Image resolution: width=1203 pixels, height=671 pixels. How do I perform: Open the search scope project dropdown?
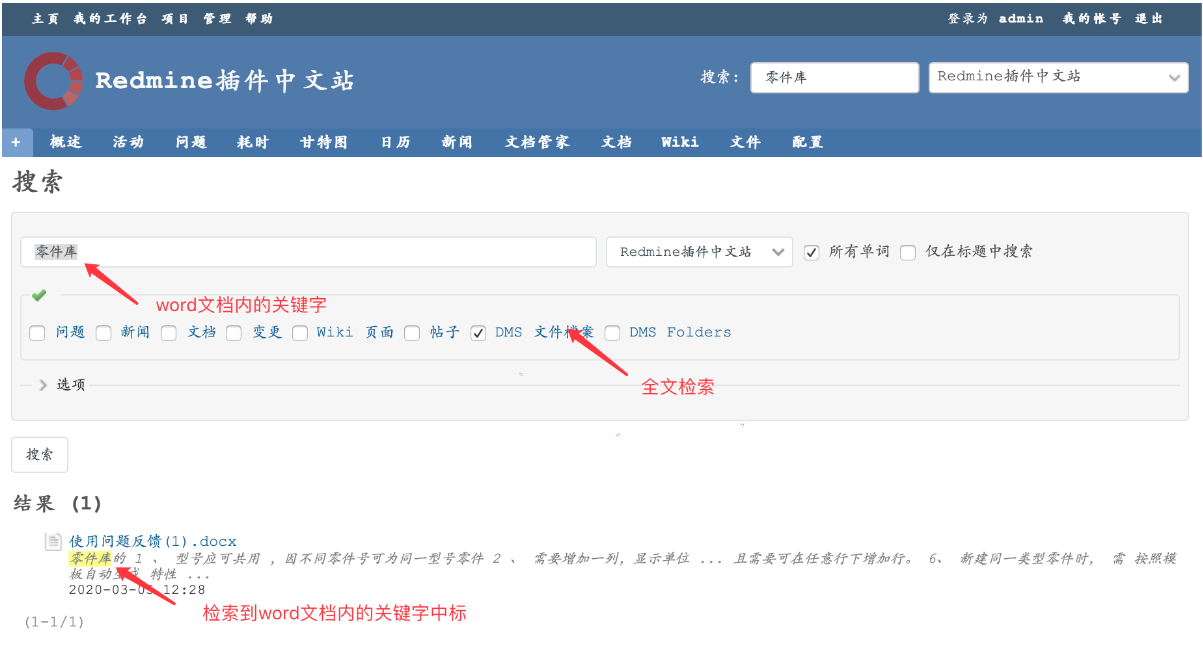pyautogui.click(x=699, y=252)
